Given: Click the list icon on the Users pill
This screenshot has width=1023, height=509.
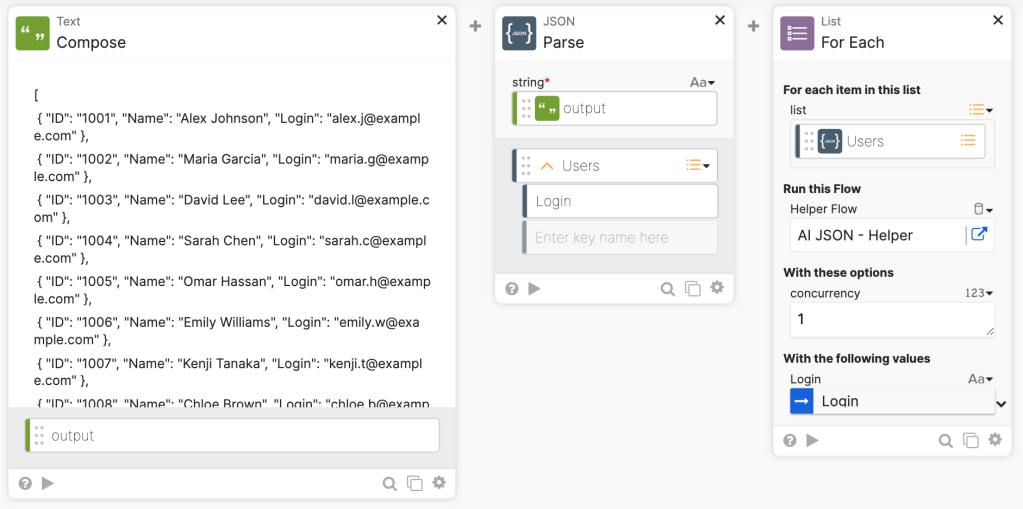Looking at the screenshot, I should pos(968,140).
